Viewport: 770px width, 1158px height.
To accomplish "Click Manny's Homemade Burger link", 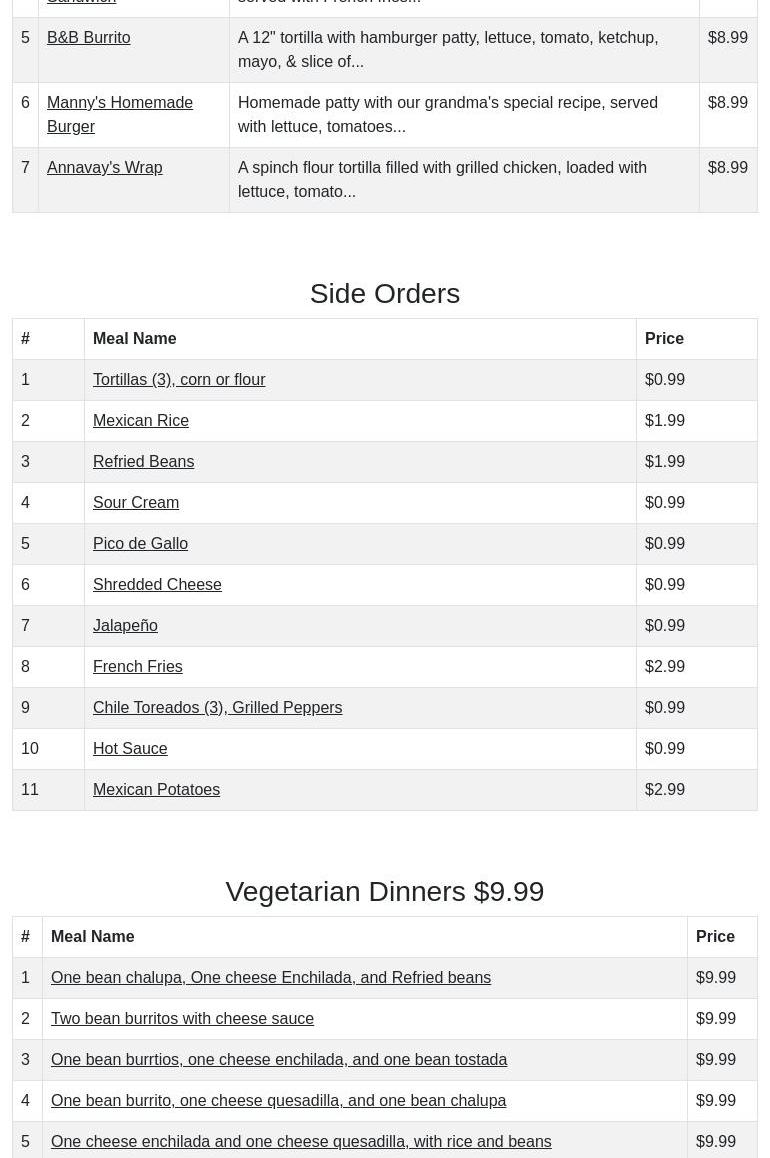I will point(119,114).
